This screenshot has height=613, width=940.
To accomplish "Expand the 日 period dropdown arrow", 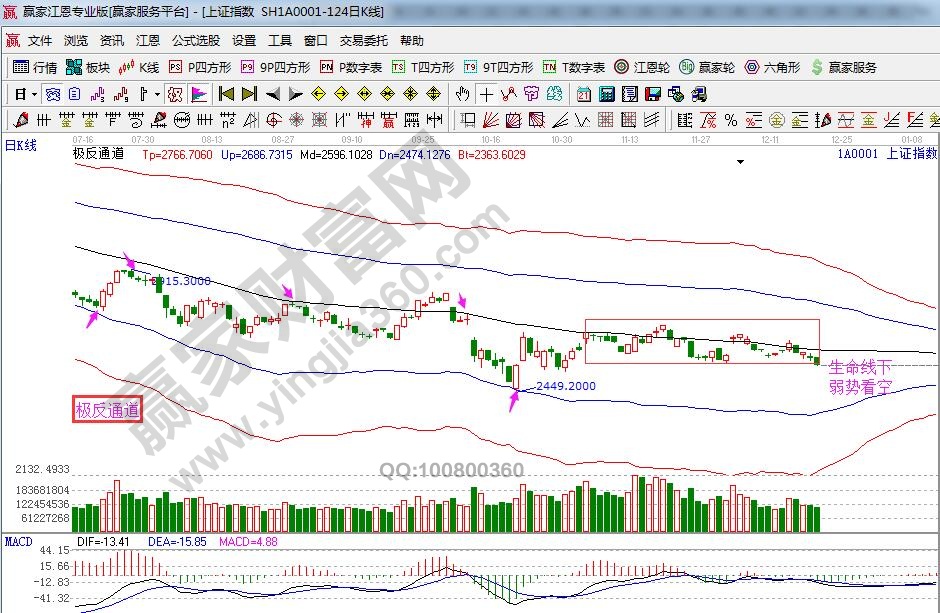I will tap(34, 94).
